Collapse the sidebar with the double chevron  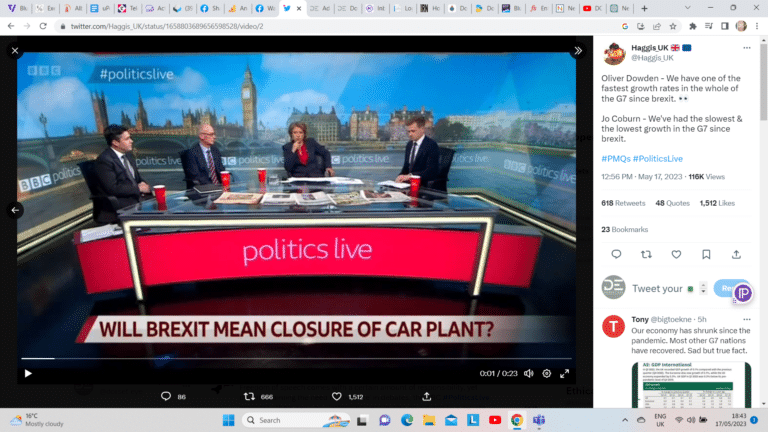pyautogui.click(x=578, y=50)
